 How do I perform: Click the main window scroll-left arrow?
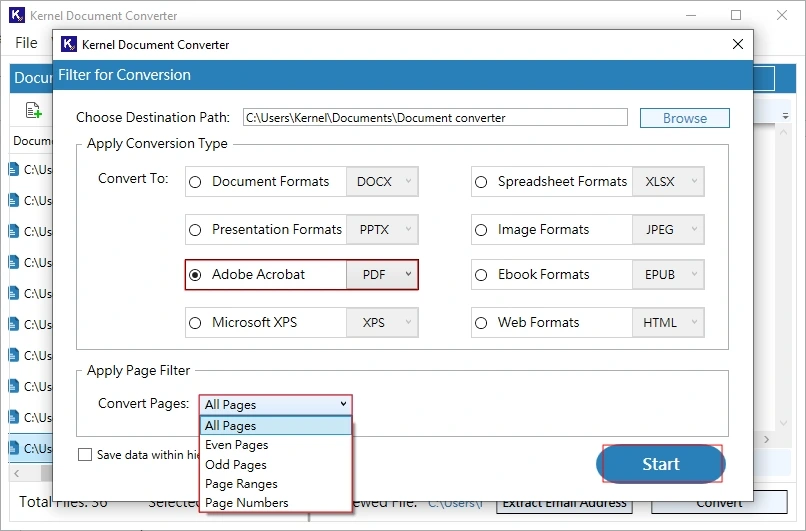16,473
